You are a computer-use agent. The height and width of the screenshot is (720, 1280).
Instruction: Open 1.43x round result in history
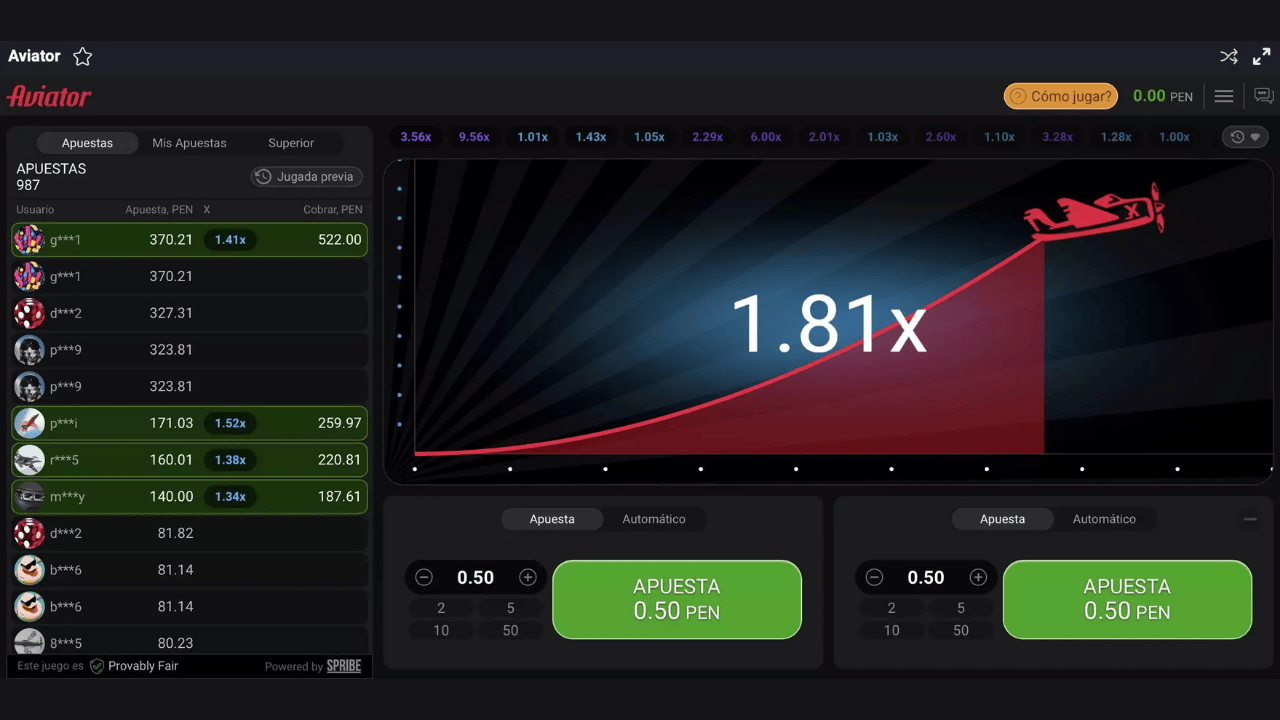[590, 137]
